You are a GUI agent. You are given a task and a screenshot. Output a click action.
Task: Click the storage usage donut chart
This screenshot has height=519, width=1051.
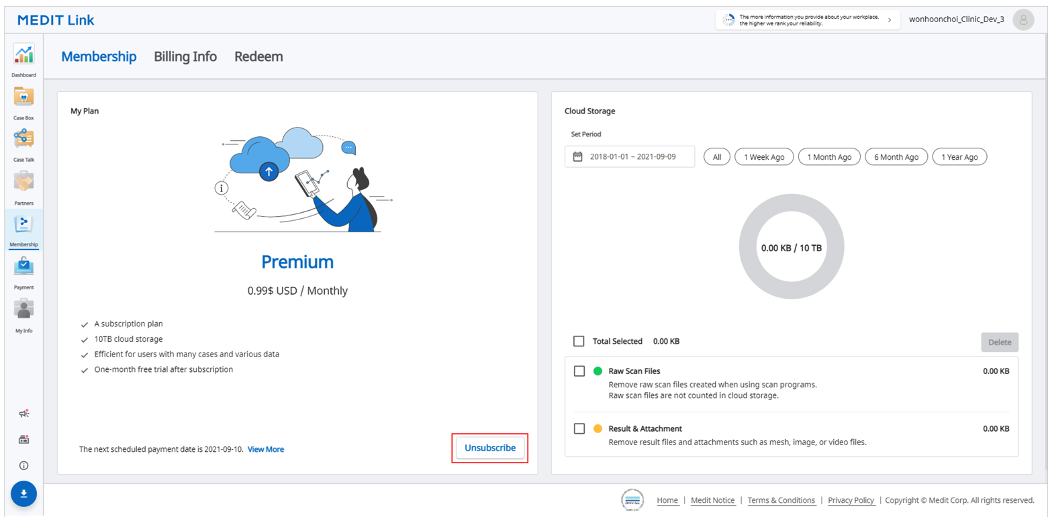coord(791,247)
